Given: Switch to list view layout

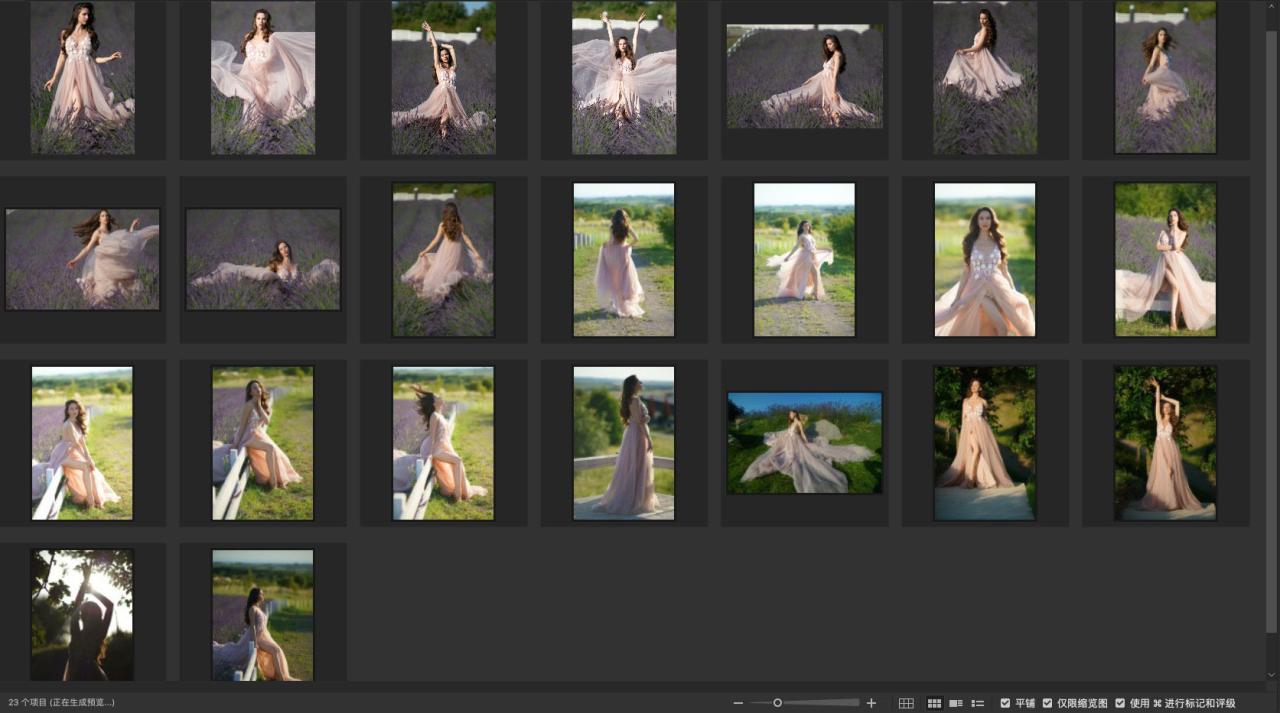Looking at the screenshot, I should tap(978, 703).
